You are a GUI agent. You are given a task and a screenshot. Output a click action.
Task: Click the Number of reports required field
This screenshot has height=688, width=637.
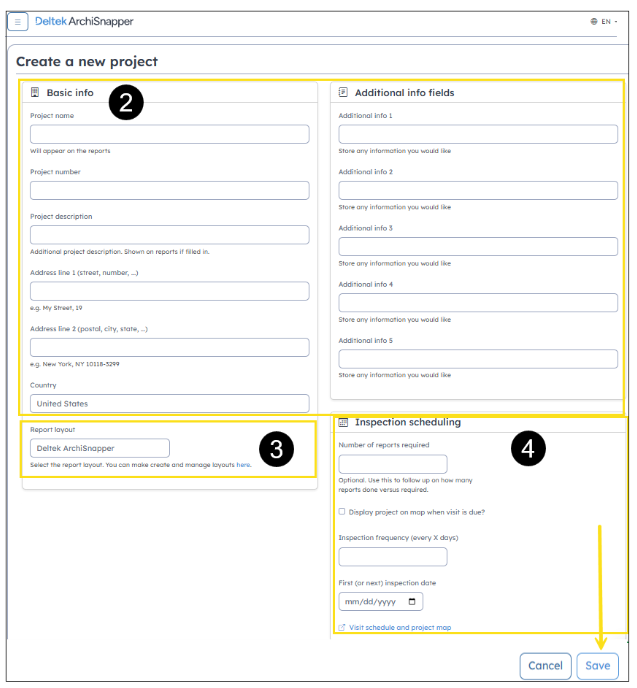pos(393,464)
